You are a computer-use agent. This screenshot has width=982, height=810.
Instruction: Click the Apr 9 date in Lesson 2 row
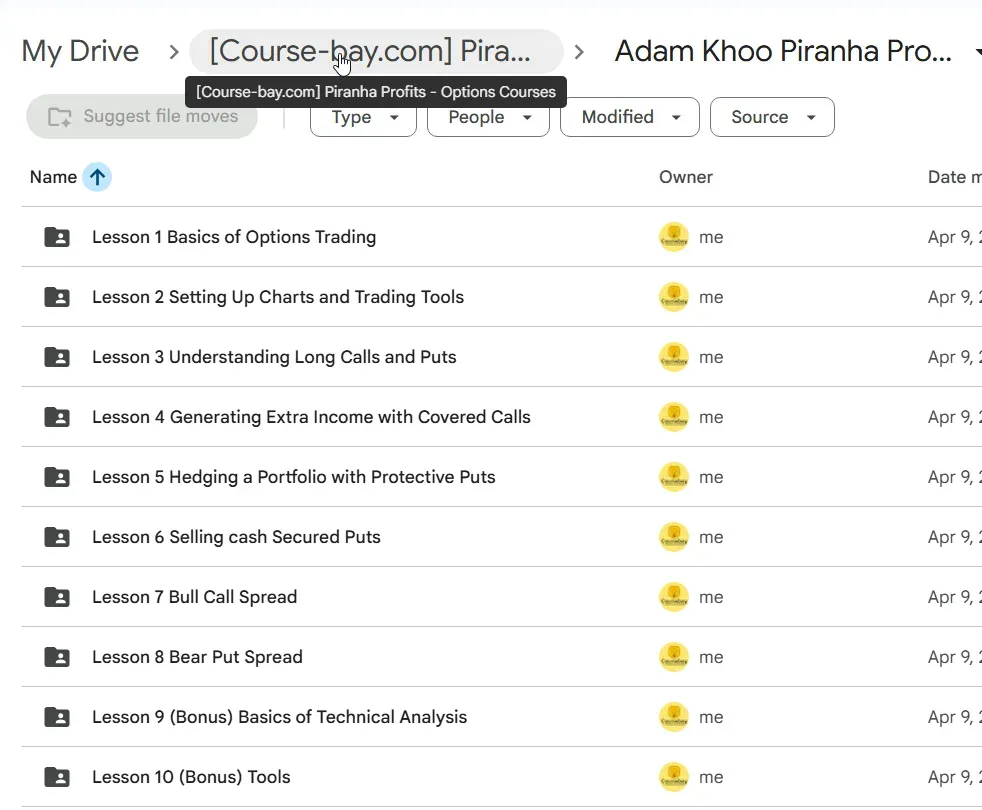click(954, 297)
